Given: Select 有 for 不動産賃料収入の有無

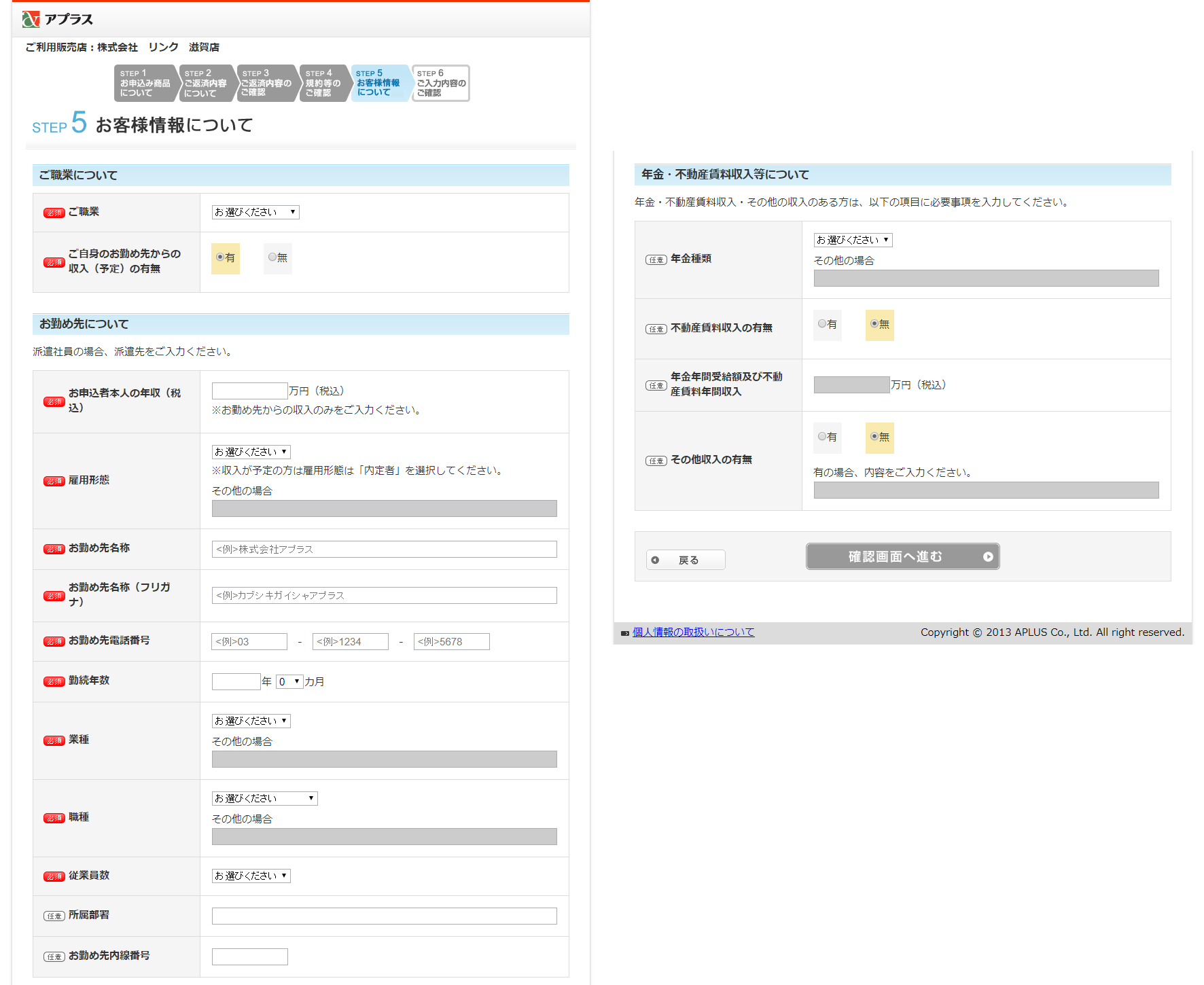Looking at the screenshot, I should [822, 324].
